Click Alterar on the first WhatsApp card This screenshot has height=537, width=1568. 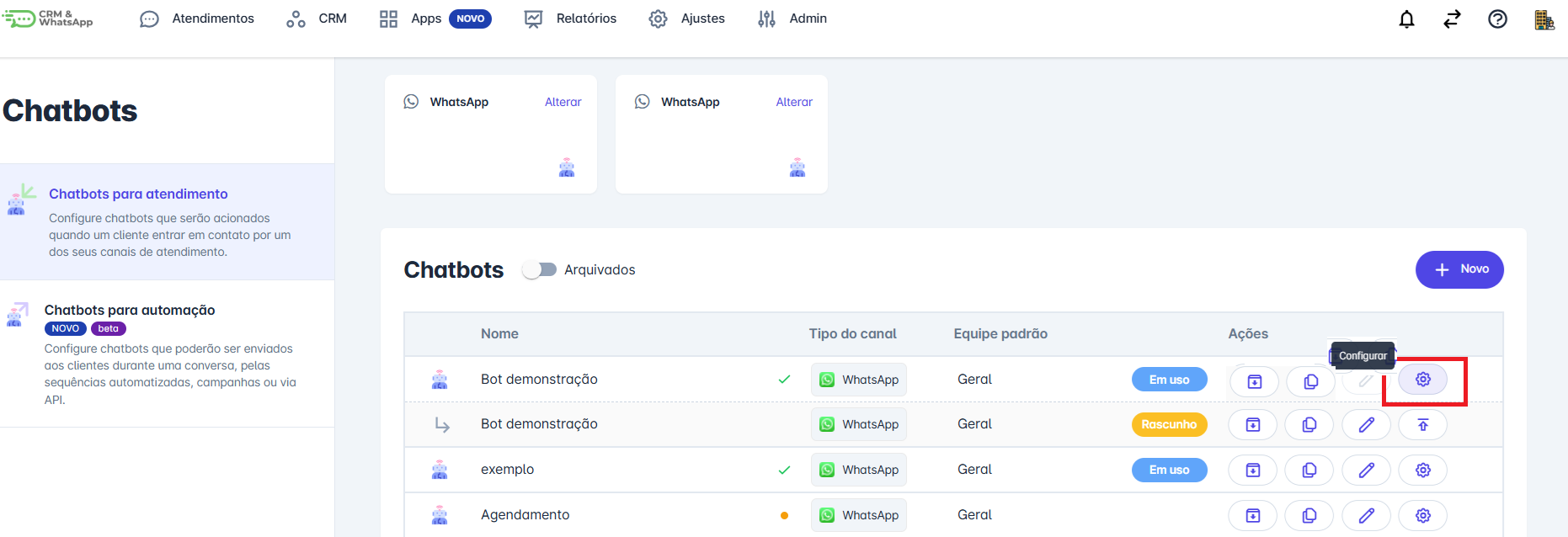563,102
